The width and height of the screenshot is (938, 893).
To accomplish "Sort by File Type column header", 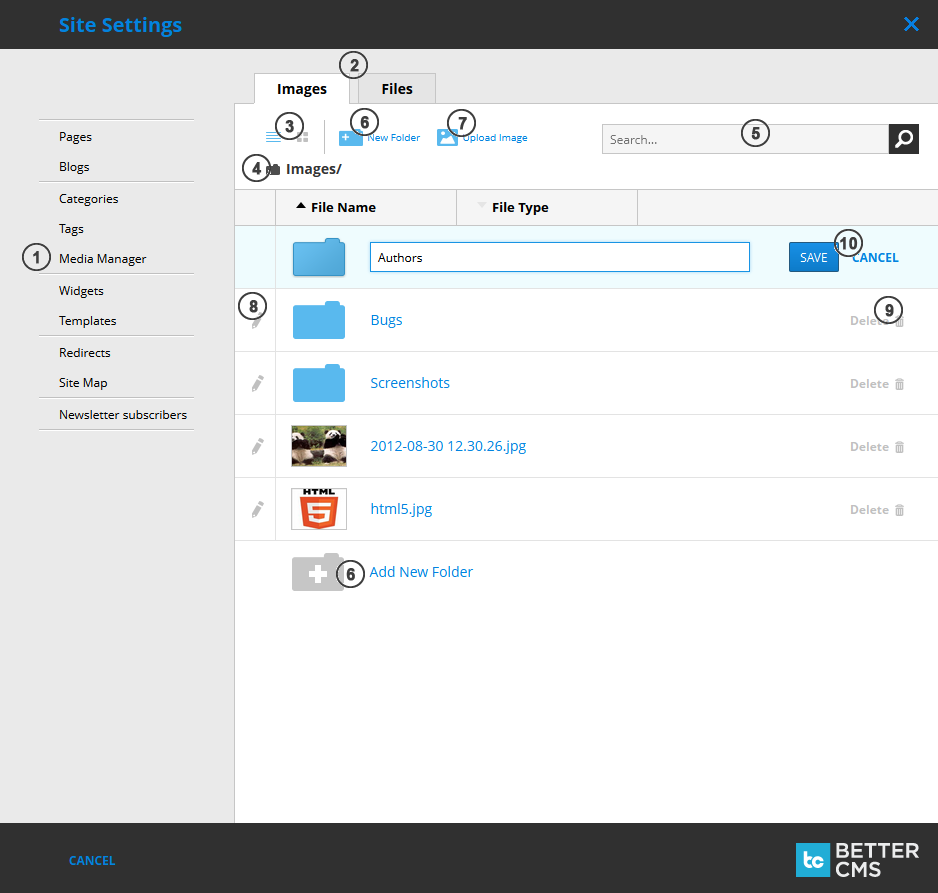I will point(520,208).
